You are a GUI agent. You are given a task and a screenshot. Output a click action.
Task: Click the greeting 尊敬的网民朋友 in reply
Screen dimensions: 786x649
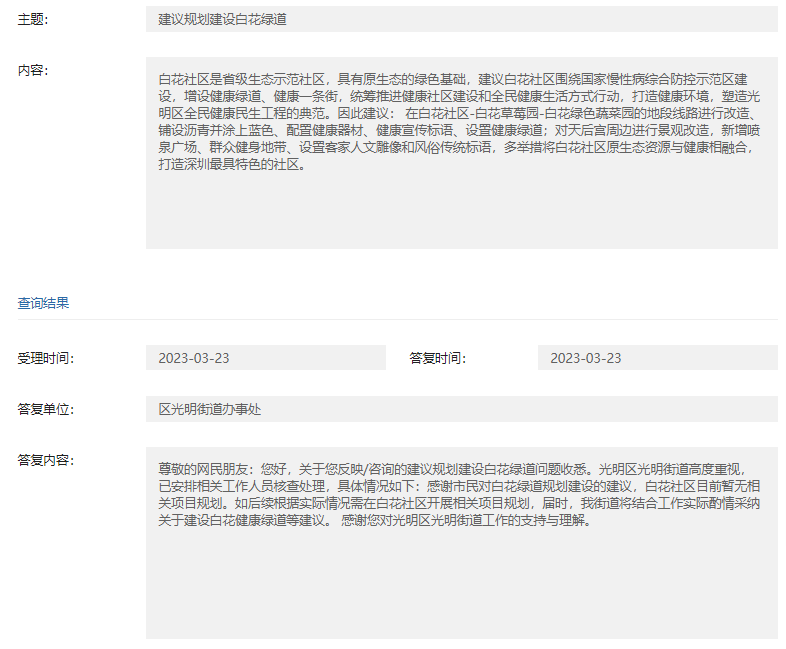[207, 468]
